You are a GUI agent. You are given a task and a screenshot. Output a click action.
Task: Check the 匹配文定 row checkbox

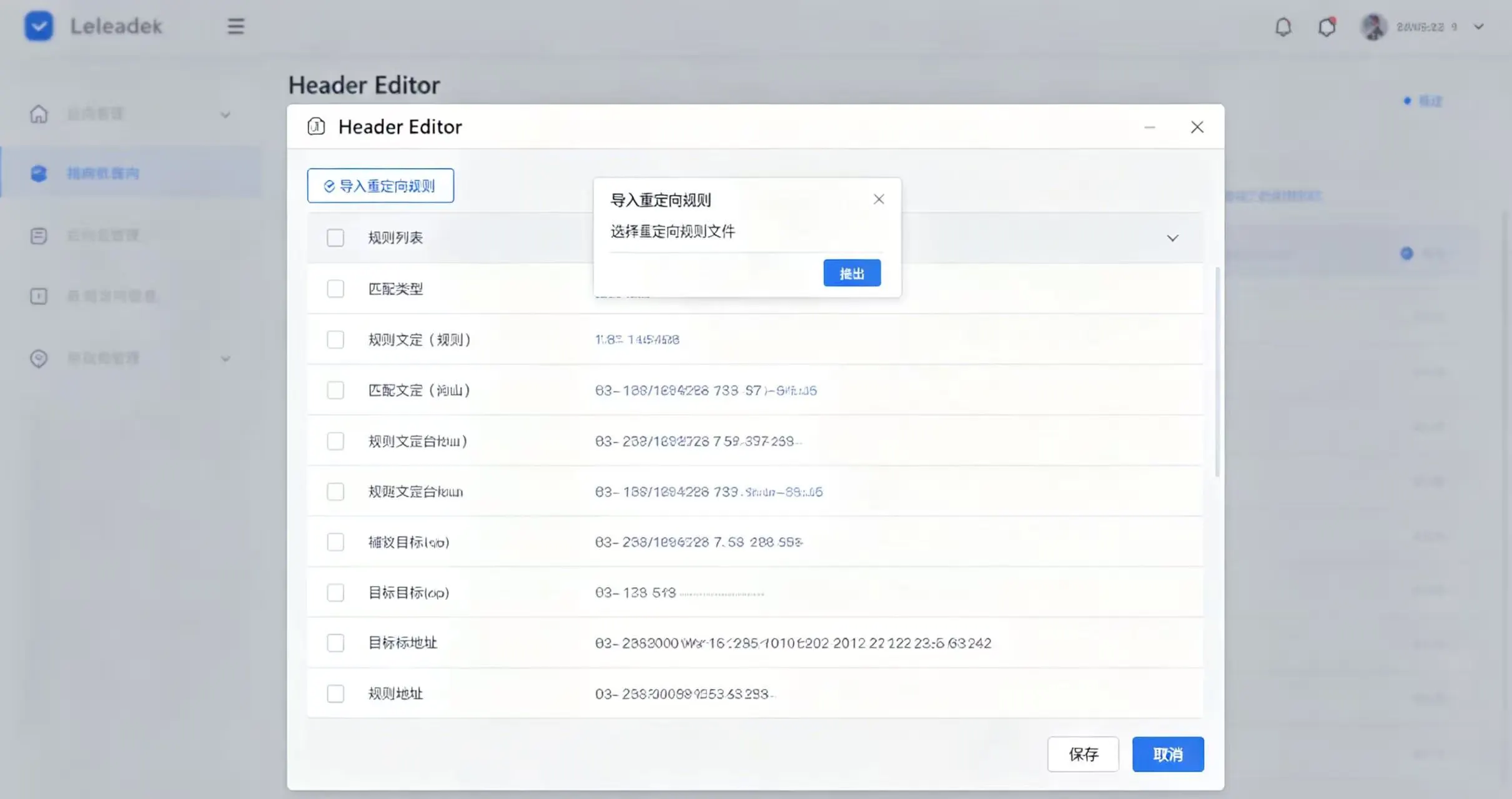click(x=335, y=390)
